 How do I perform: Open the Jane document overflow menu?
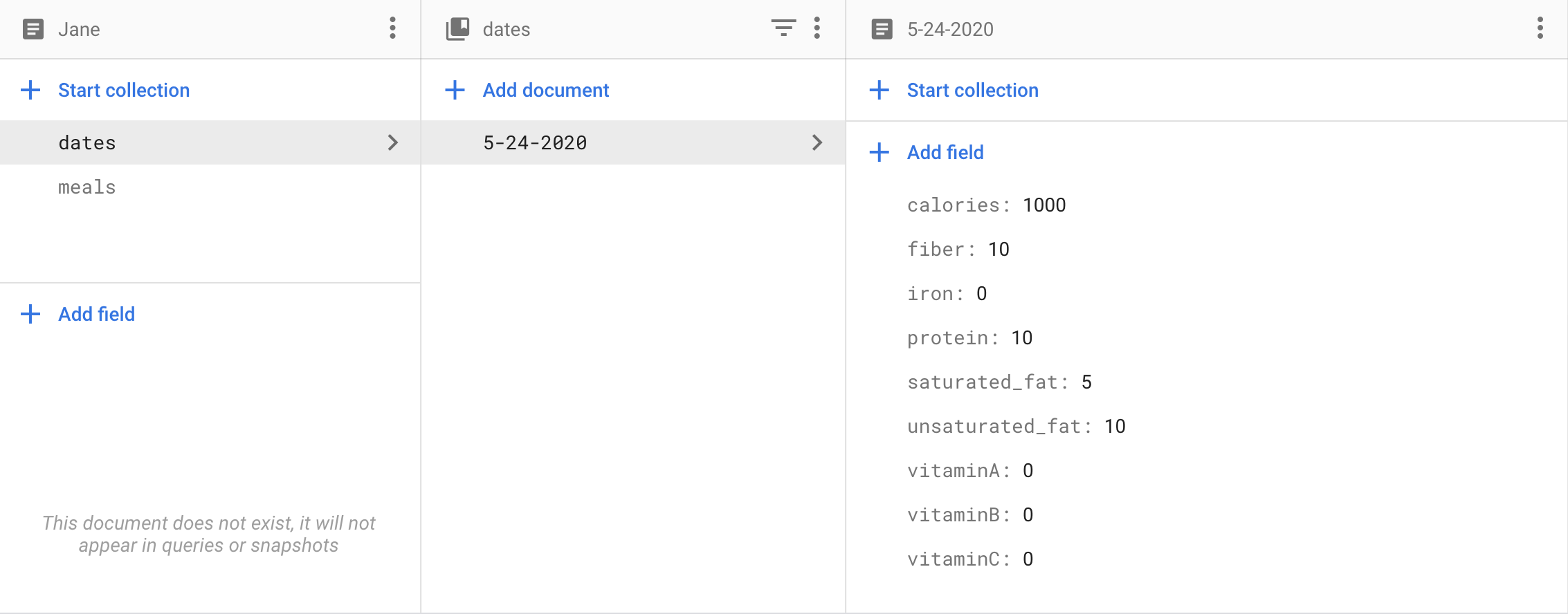[392, 28]
